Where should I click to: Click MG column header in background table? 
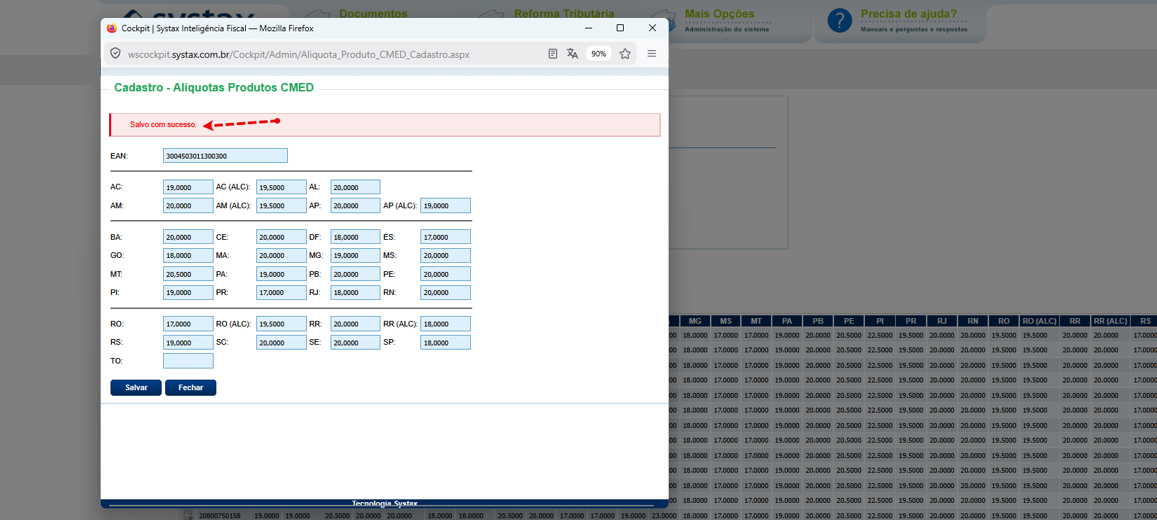[694, 321]
